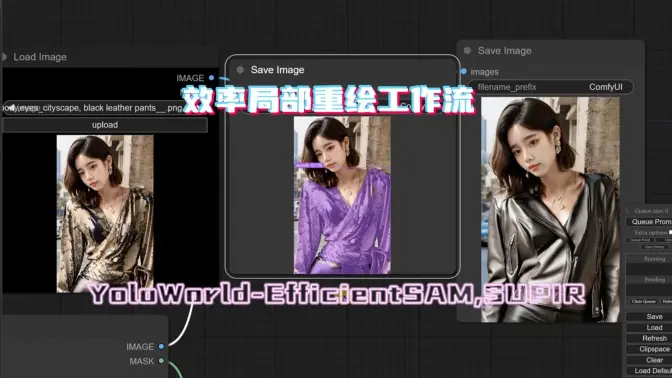Viewport: 672px width, 378px height.
Task: Click the Clear Queue button
Action: pyautogui.click(x=643, y=301)
